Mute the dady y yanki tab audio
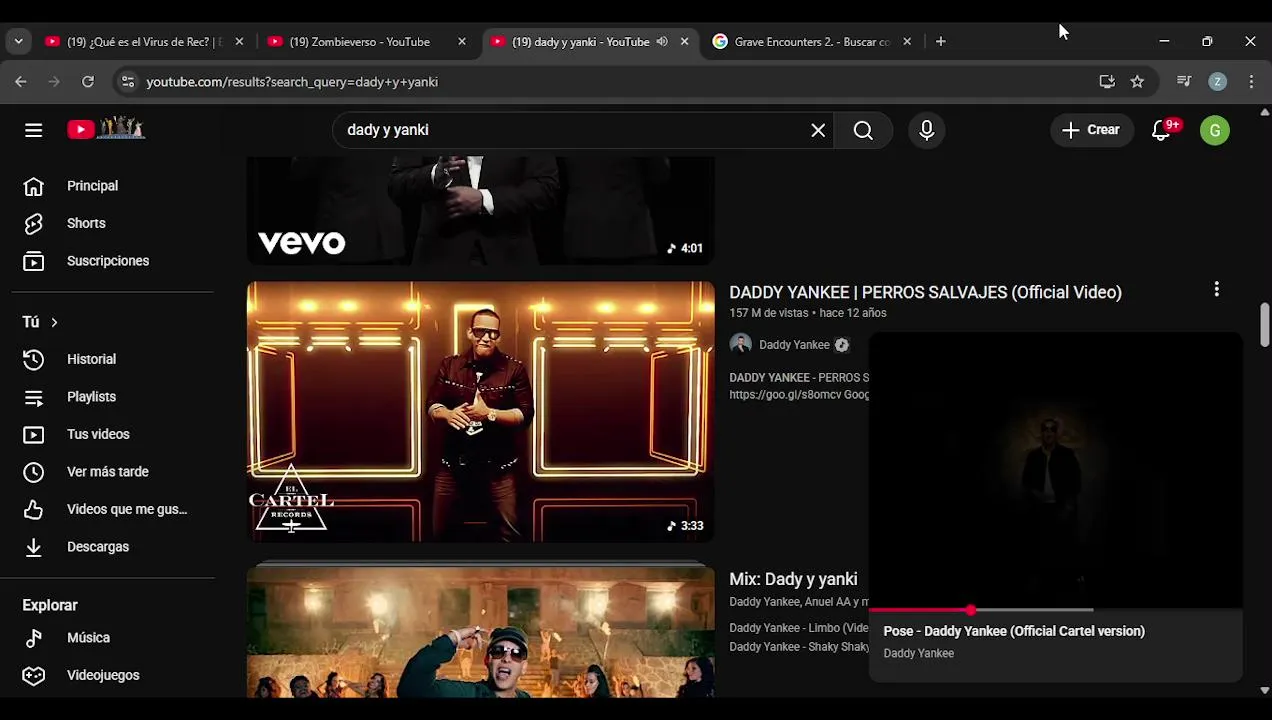The width and height of the screenshot is (1272, 720). [662, 42]
